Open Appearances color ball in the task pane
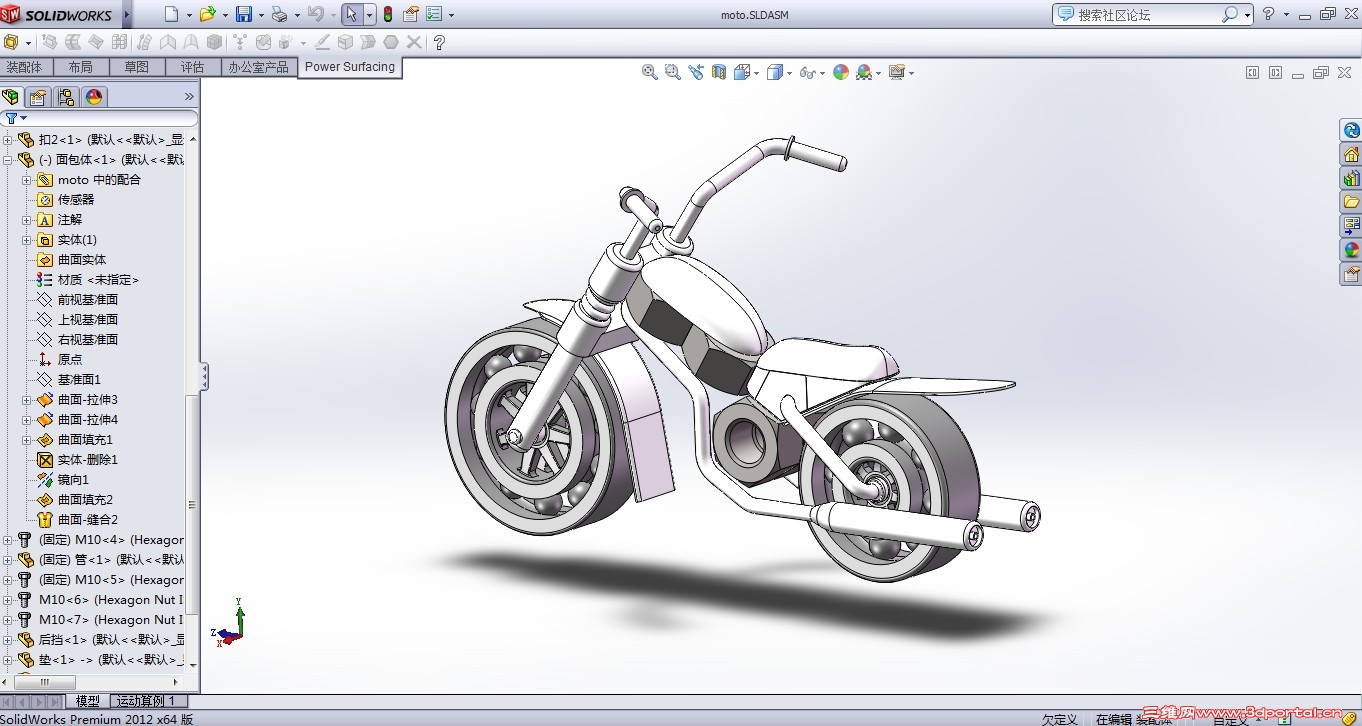The image size is (1362, 726). 1351,250
